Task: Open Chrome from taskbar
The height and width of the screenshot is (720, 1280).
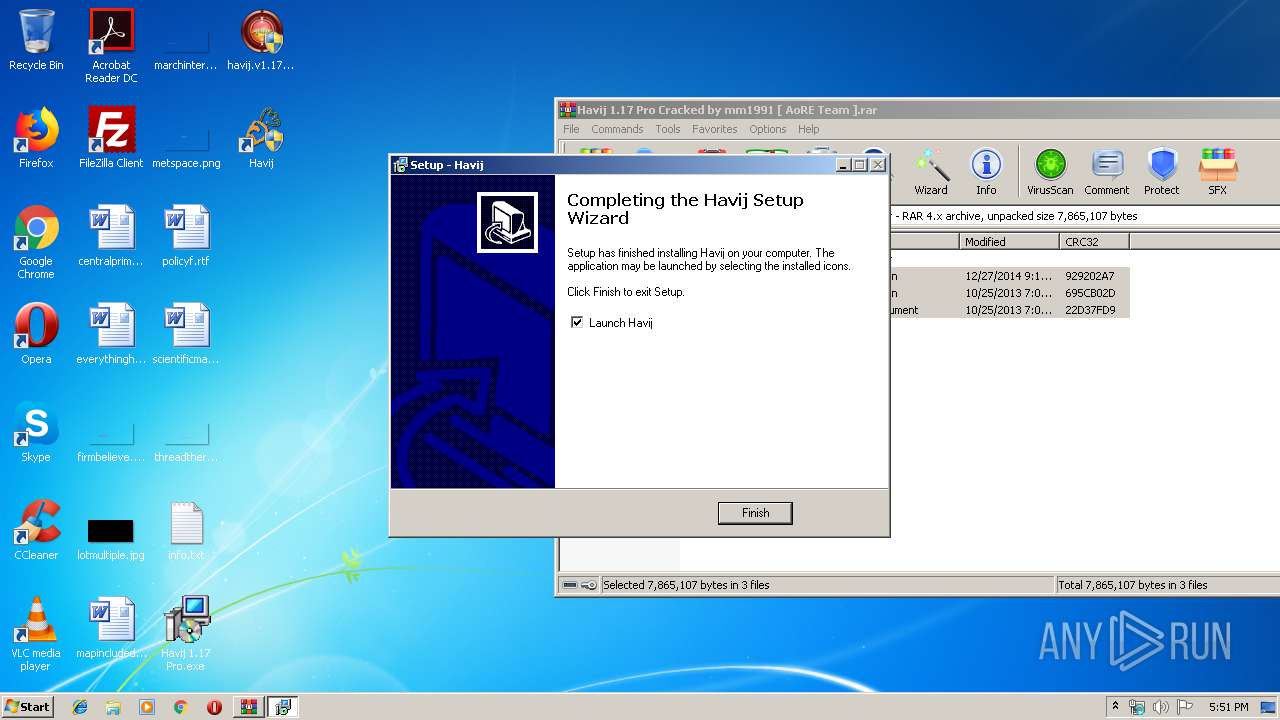Action: click(x=181, y=707)
